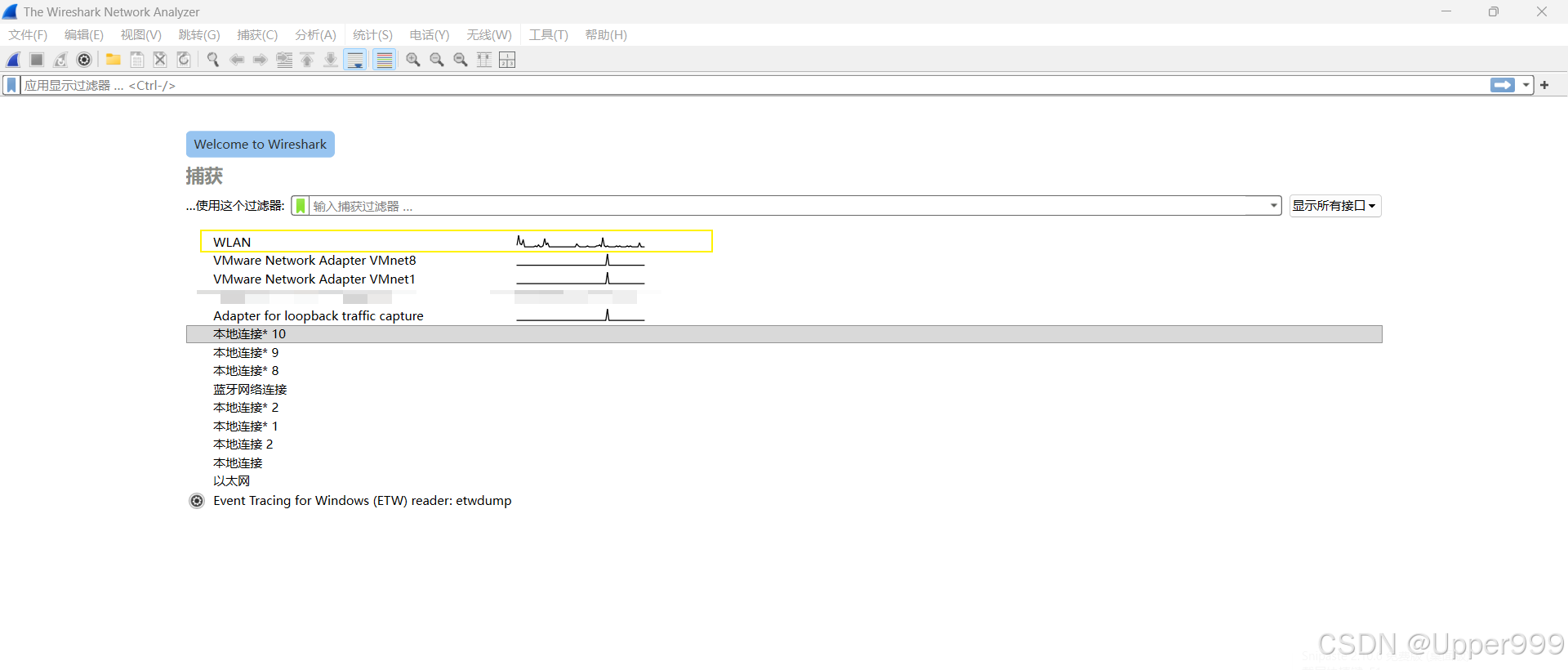Click the etwdump gear settings icon
1568x670 pixels.
point(197,501)
